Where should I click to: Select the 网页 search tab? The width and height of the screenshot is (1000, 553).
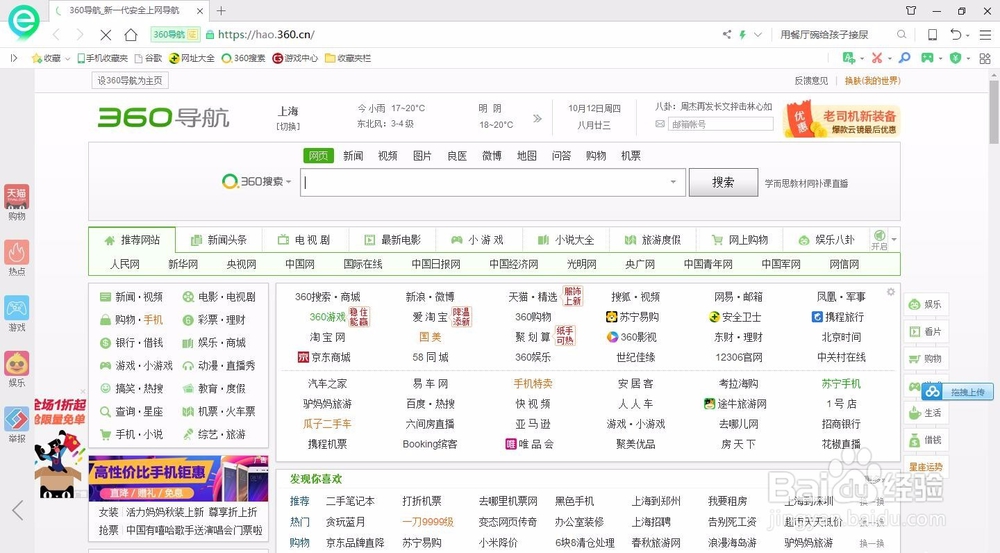click(x=318, y=156)
